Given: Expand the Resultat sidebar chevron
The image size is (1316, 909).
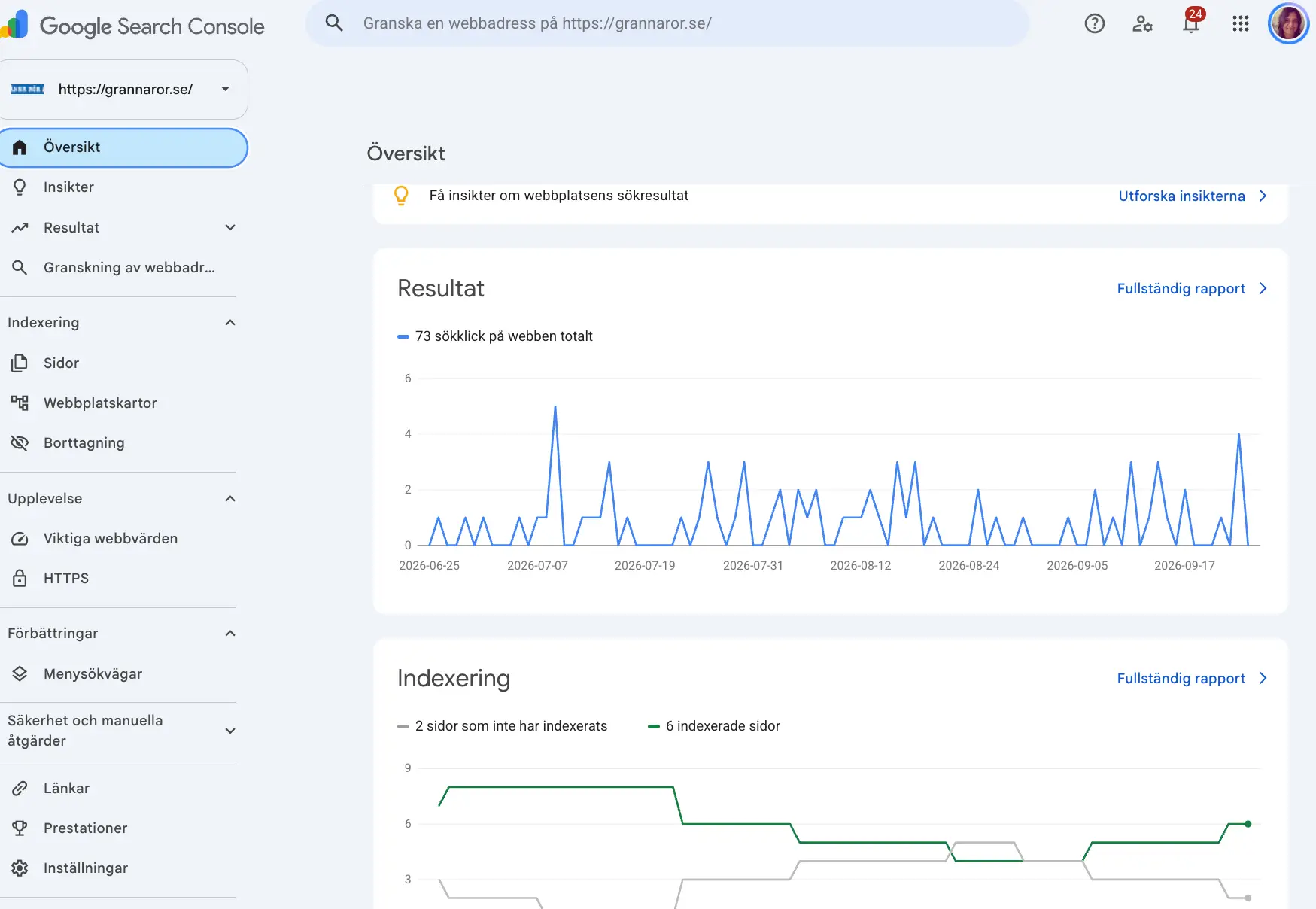Looking at the screenshot, I should [230, 228].
